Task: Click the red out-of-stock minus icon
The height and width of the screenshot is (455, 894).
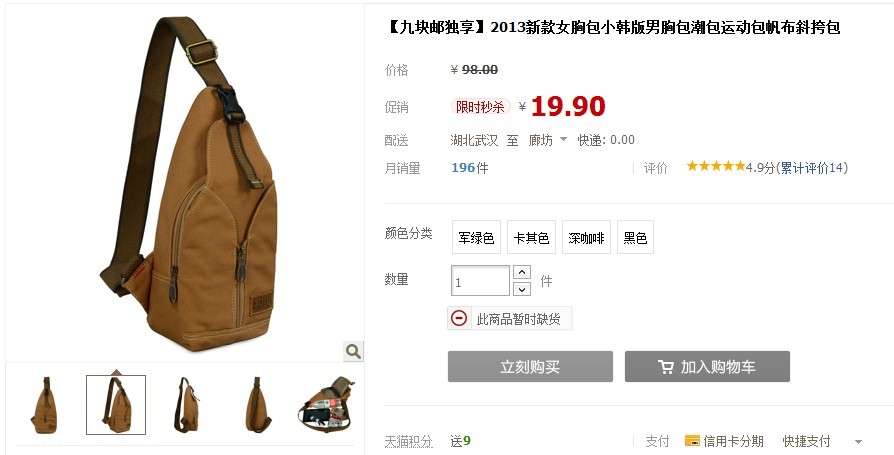Action: click(x=459, y=318)
